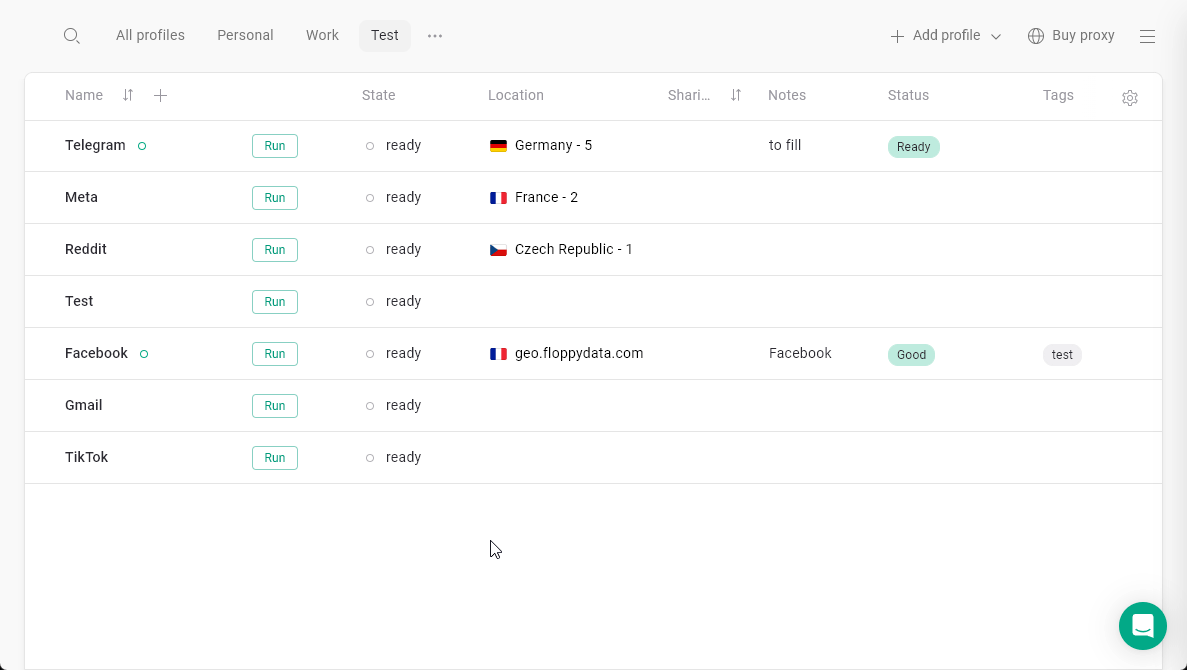Screen dimensions: 1187x670
Task: Select the Meta profile name
Action: pyautogui.click(x=82, y=198)
